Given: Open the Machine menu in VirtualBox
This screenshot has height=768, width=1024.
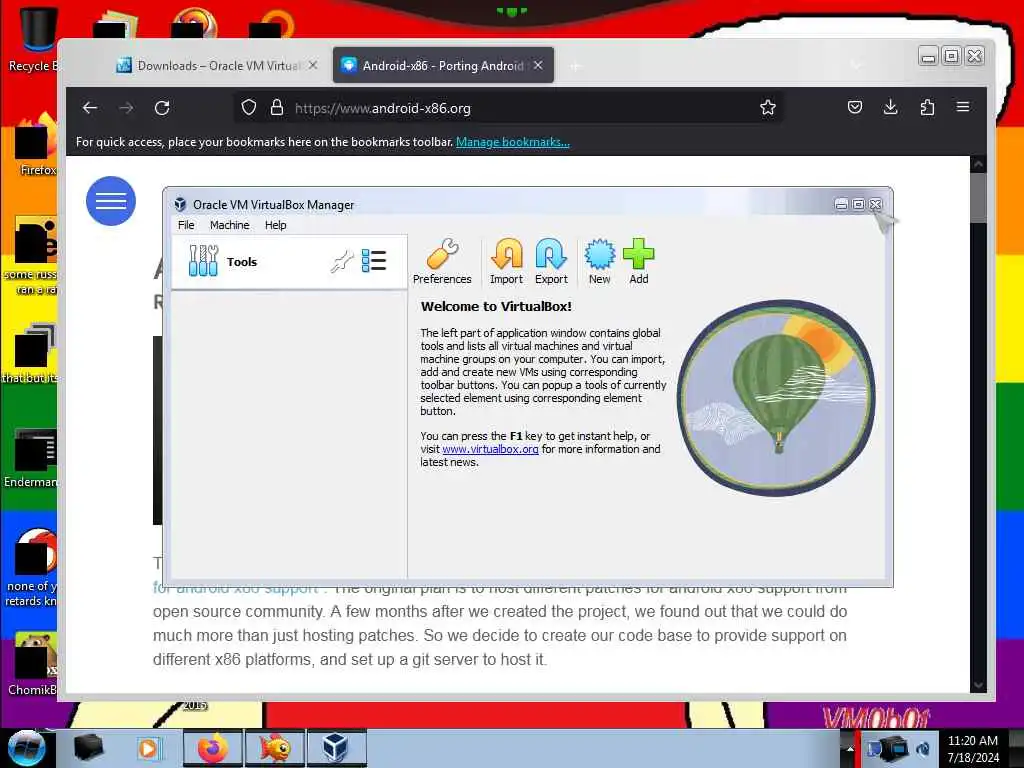Looking at the screenshot, I should click(x=229, y=225).
